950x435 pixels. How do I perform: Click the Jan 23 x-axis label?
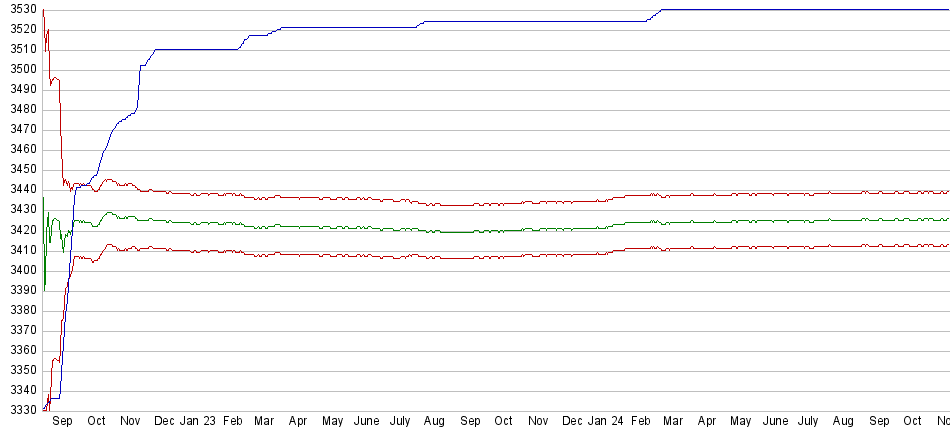click(x=196, y=422)
